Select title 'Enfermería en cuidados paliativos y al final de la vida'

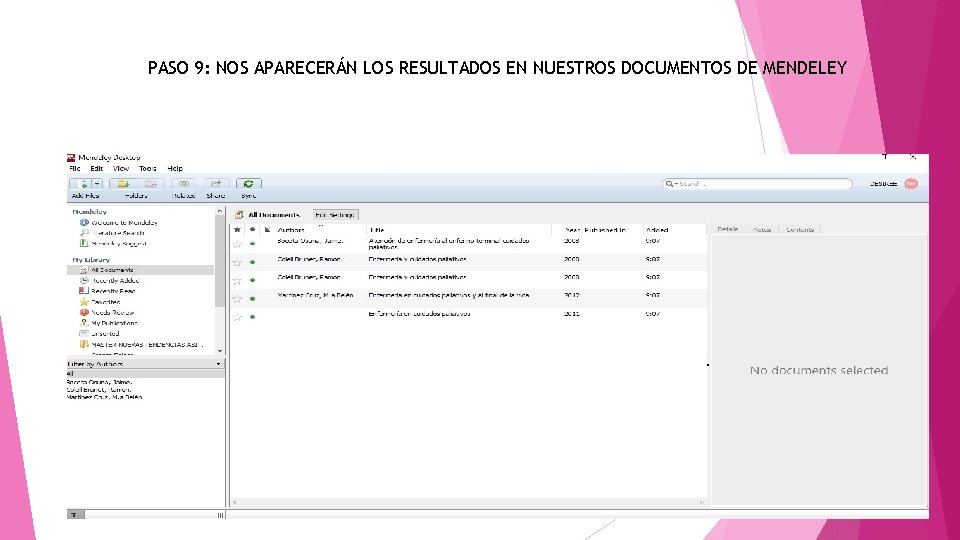coord(449,295)
